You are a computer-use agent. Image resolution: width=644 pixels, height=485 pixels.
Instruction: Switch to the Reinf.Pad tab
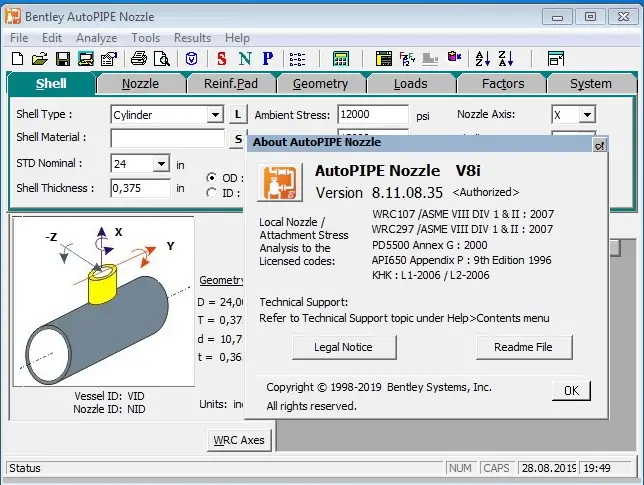coord(231,83)
